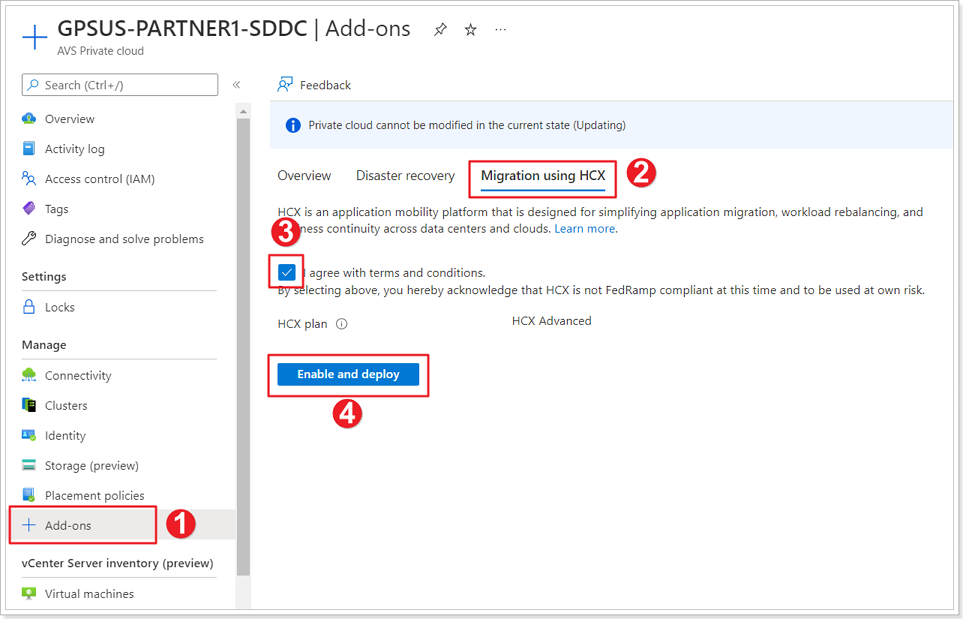
Task: Open Access control (IAM)
Action: [x=30, y=178]
